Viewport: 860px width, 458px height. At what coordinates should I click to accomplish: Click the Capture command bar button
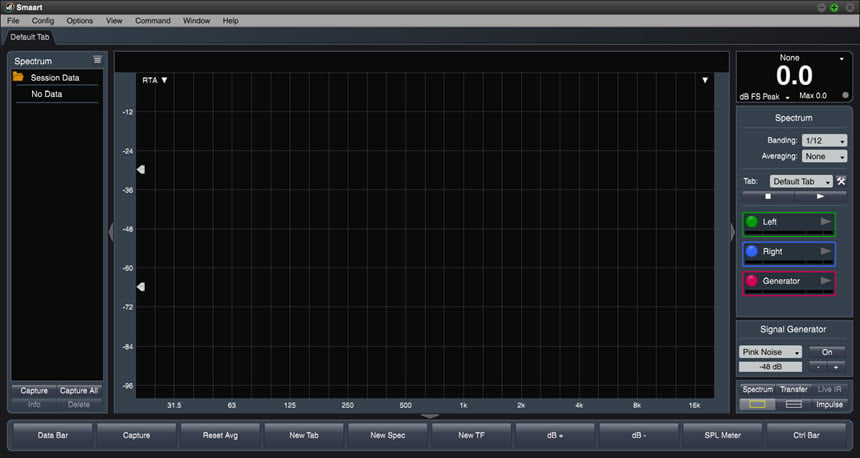[137, 435]
